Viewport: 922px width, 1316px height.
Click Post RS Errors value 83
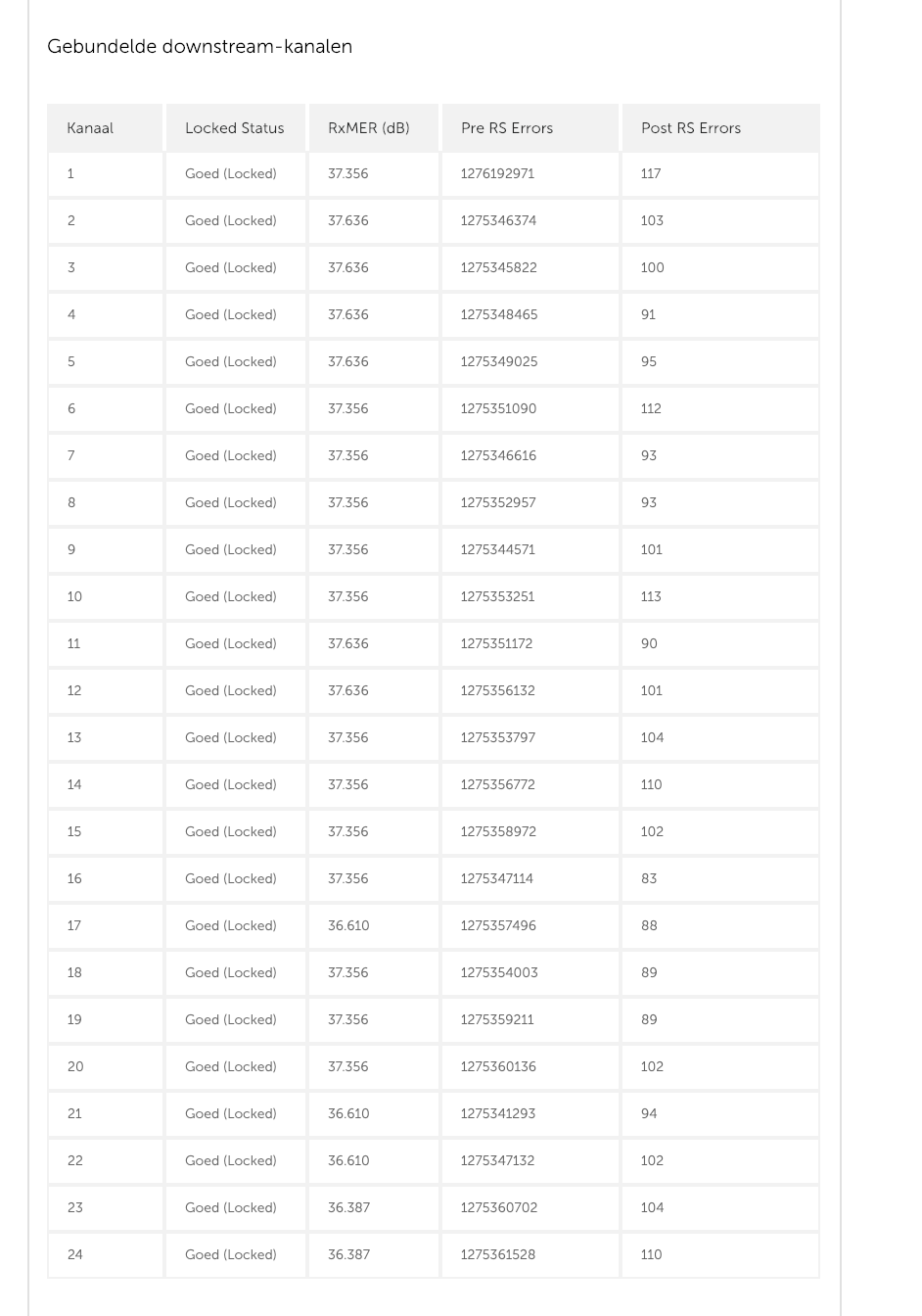(649, 878)
